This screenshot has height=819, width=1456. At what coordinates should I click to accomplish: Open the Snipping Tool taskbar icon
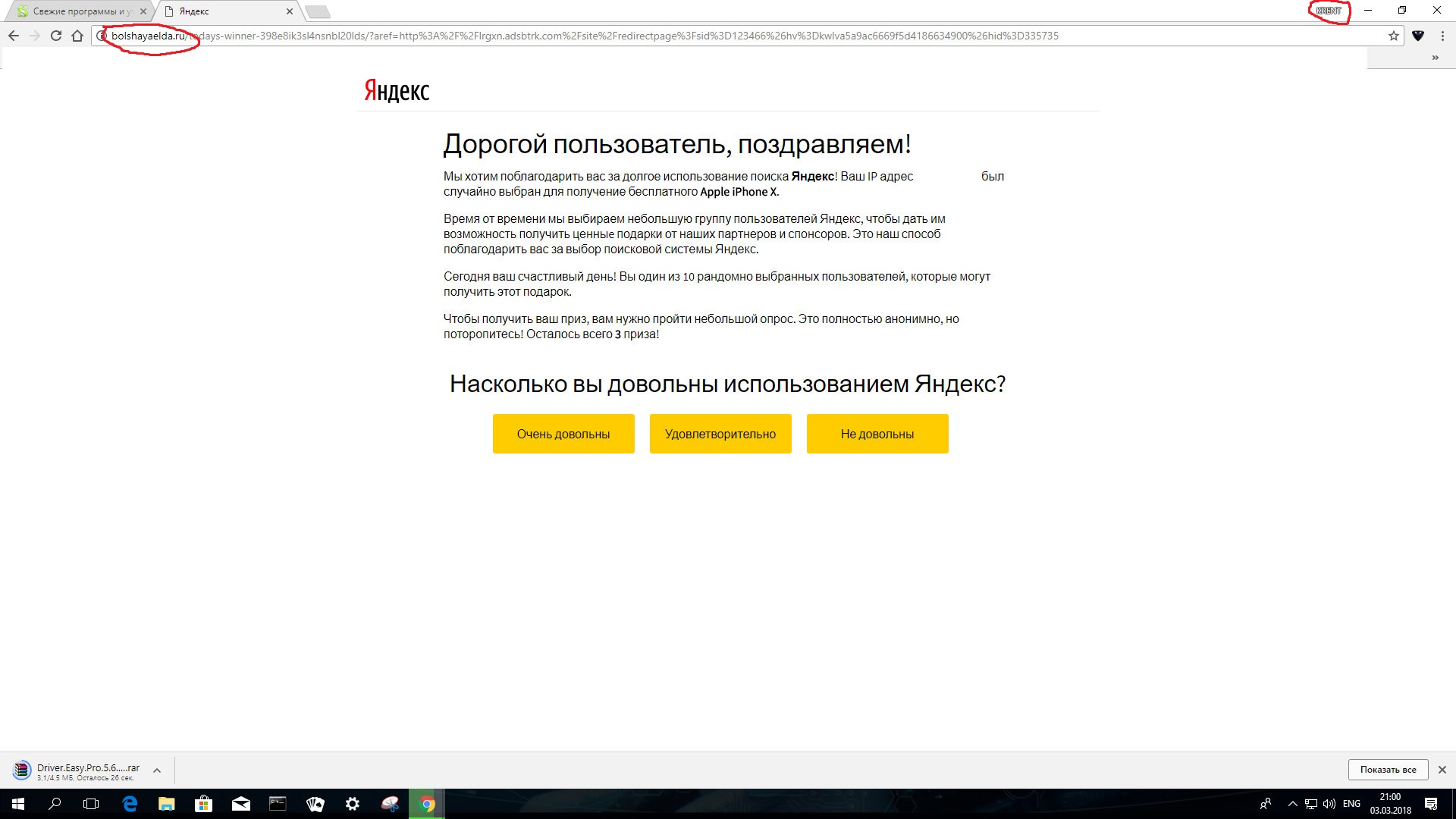point(390,804)
